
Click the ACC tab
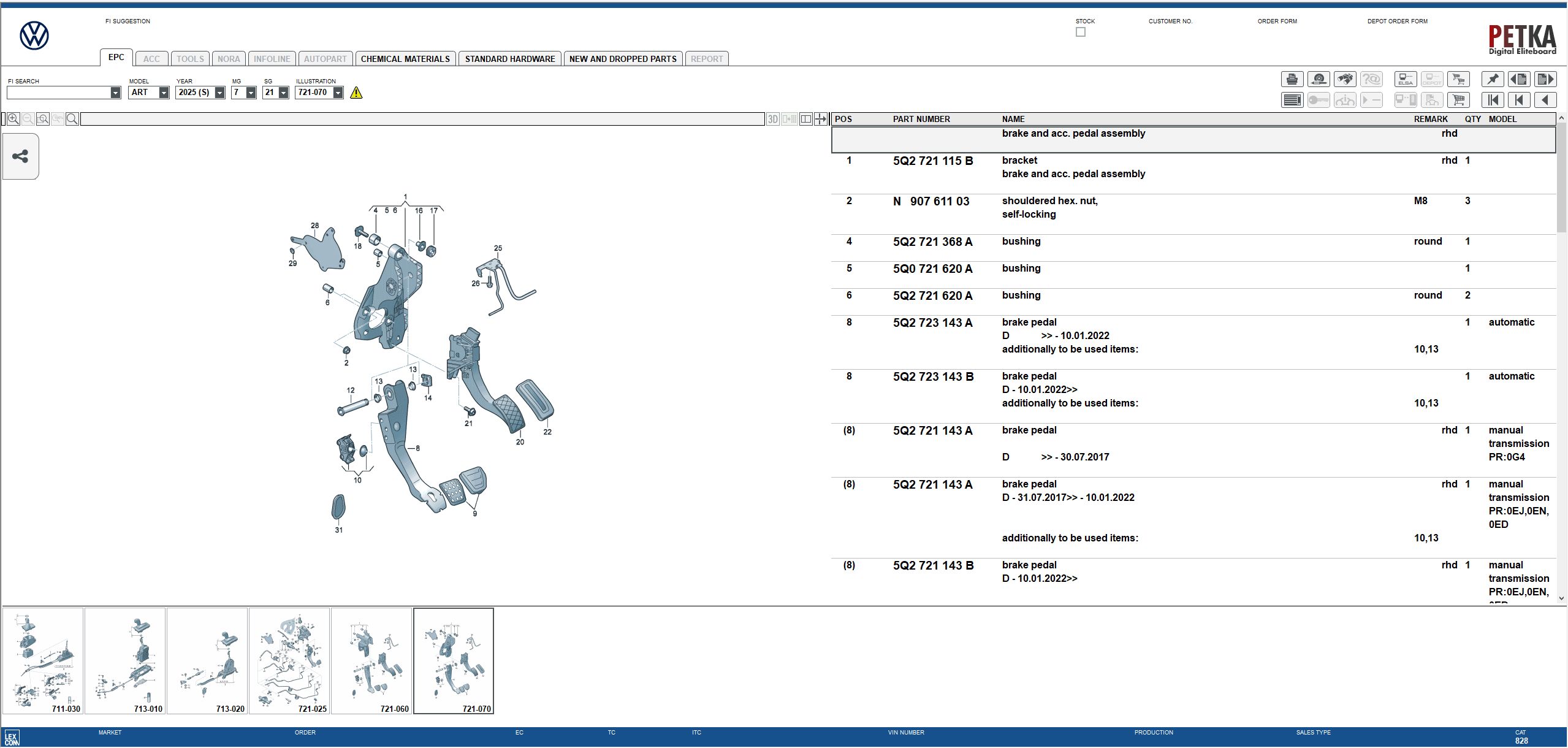click(x=151, y=59)
